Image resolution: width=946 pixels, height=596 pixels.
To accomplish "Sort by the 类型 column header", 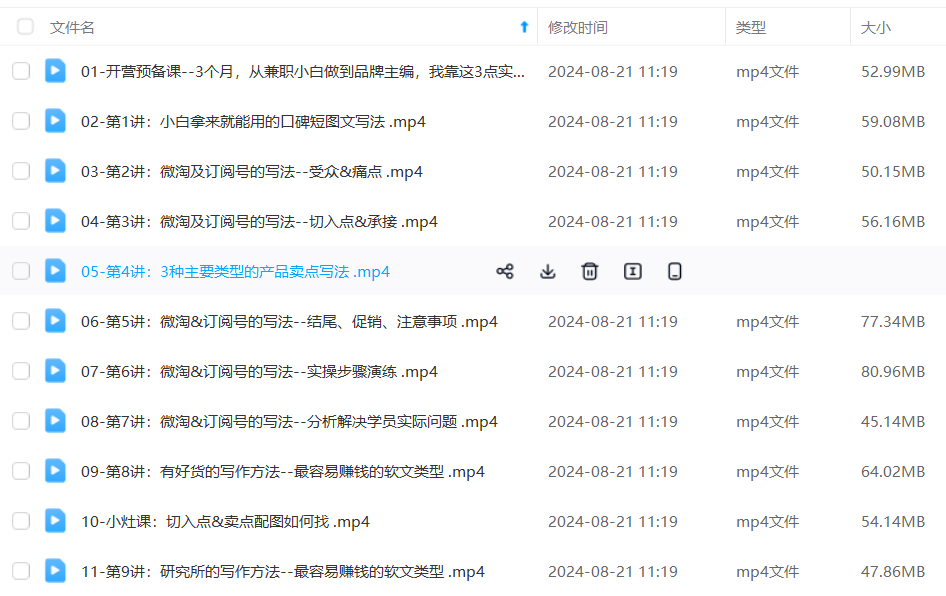I will pos(751,28).
